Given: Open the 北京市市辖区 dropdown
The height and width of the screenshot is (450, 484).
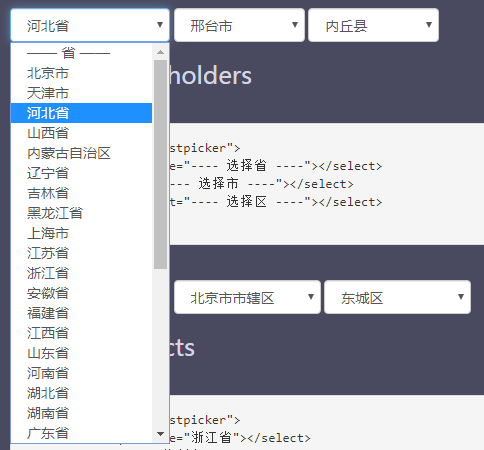Looking at the screenshot, I should pos(247,297).
